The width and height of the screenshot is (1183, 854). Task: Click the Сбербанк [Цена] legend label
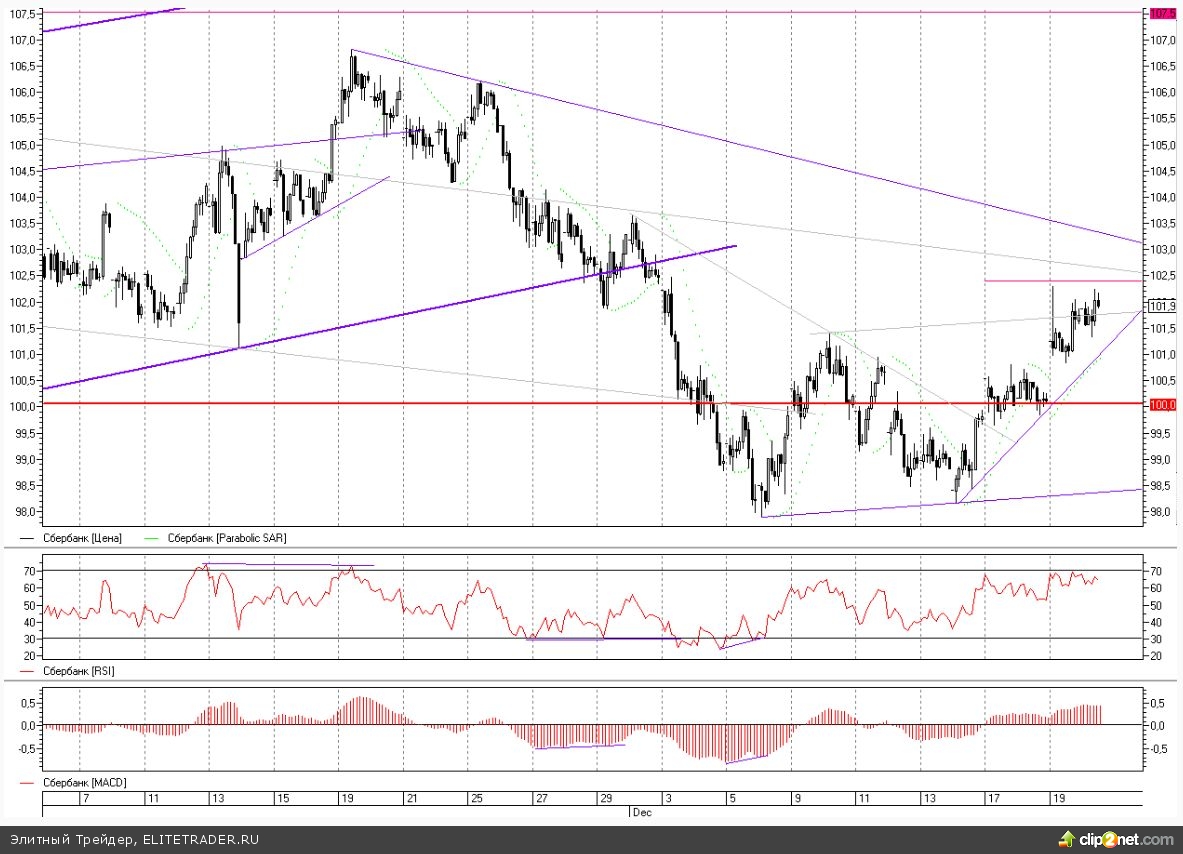pos(82,538)
